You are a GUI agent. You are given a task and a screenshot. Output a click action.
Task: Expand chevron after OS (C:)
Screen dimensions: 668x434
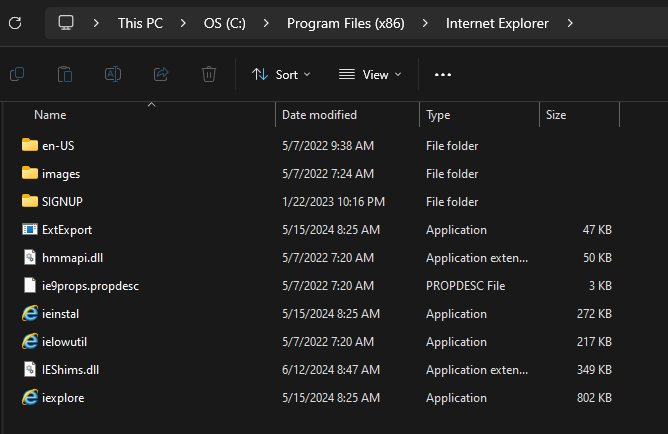266,23
